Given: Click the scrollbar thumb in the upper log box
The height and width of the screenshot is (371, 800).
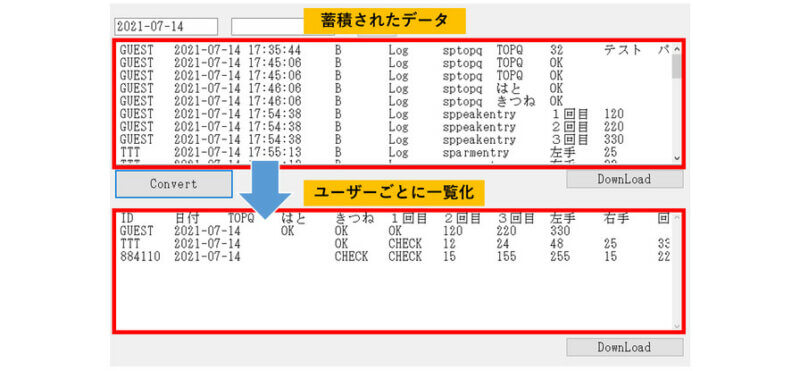Looking at the screenshot, I should coord(677,66).
